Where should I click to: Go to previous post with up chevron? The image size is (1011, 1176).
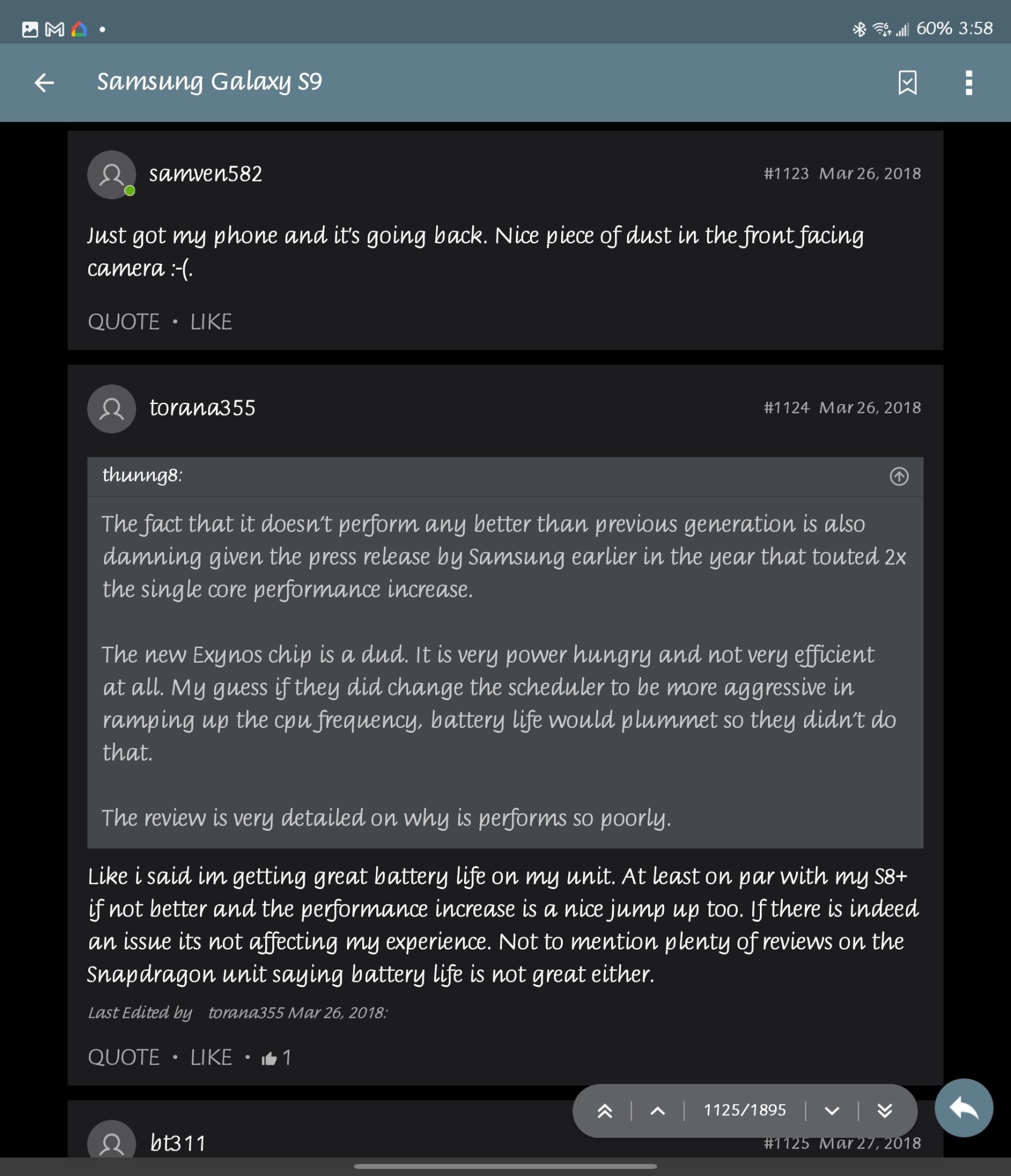click(658, 1111)
